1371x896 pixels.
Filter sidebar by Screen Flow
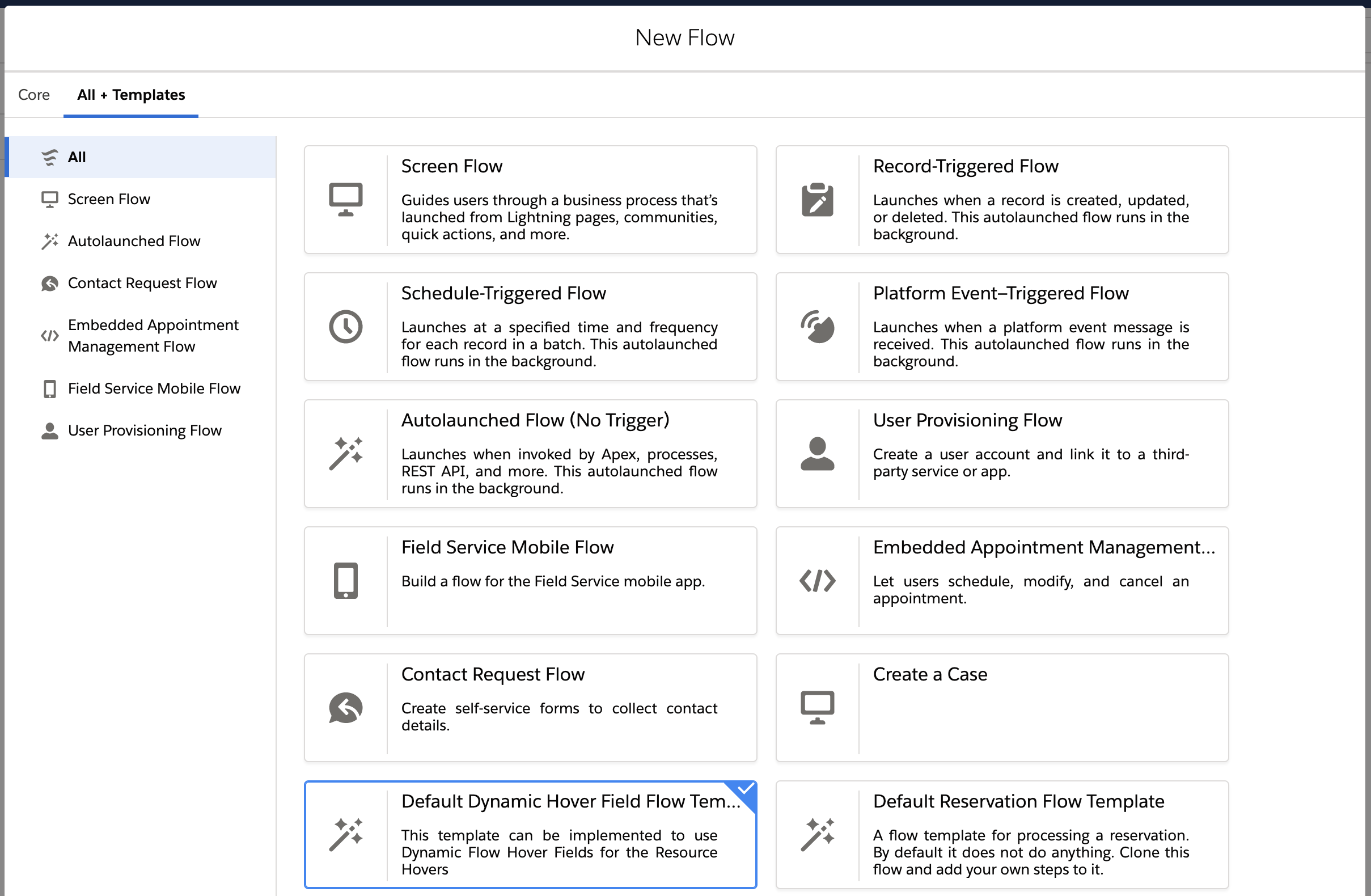108,199
